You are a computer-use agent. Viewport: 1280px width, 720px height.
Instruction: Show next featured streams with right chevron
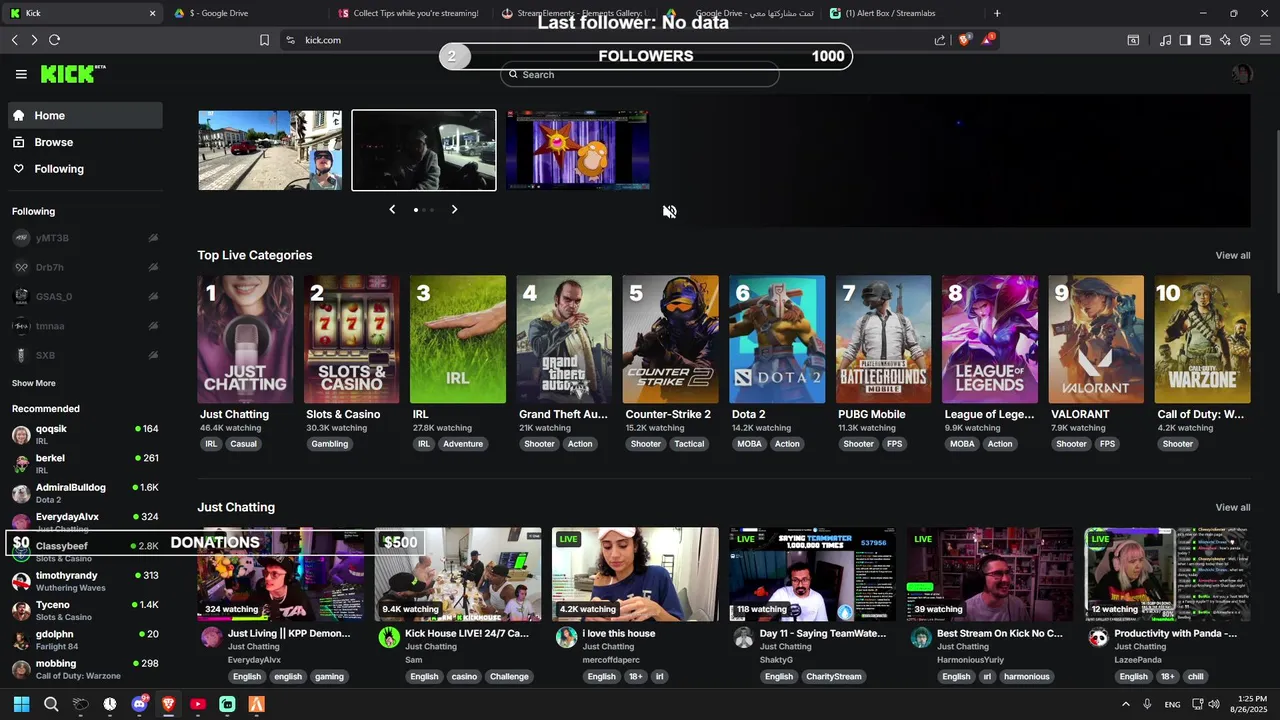pos(454,209)
